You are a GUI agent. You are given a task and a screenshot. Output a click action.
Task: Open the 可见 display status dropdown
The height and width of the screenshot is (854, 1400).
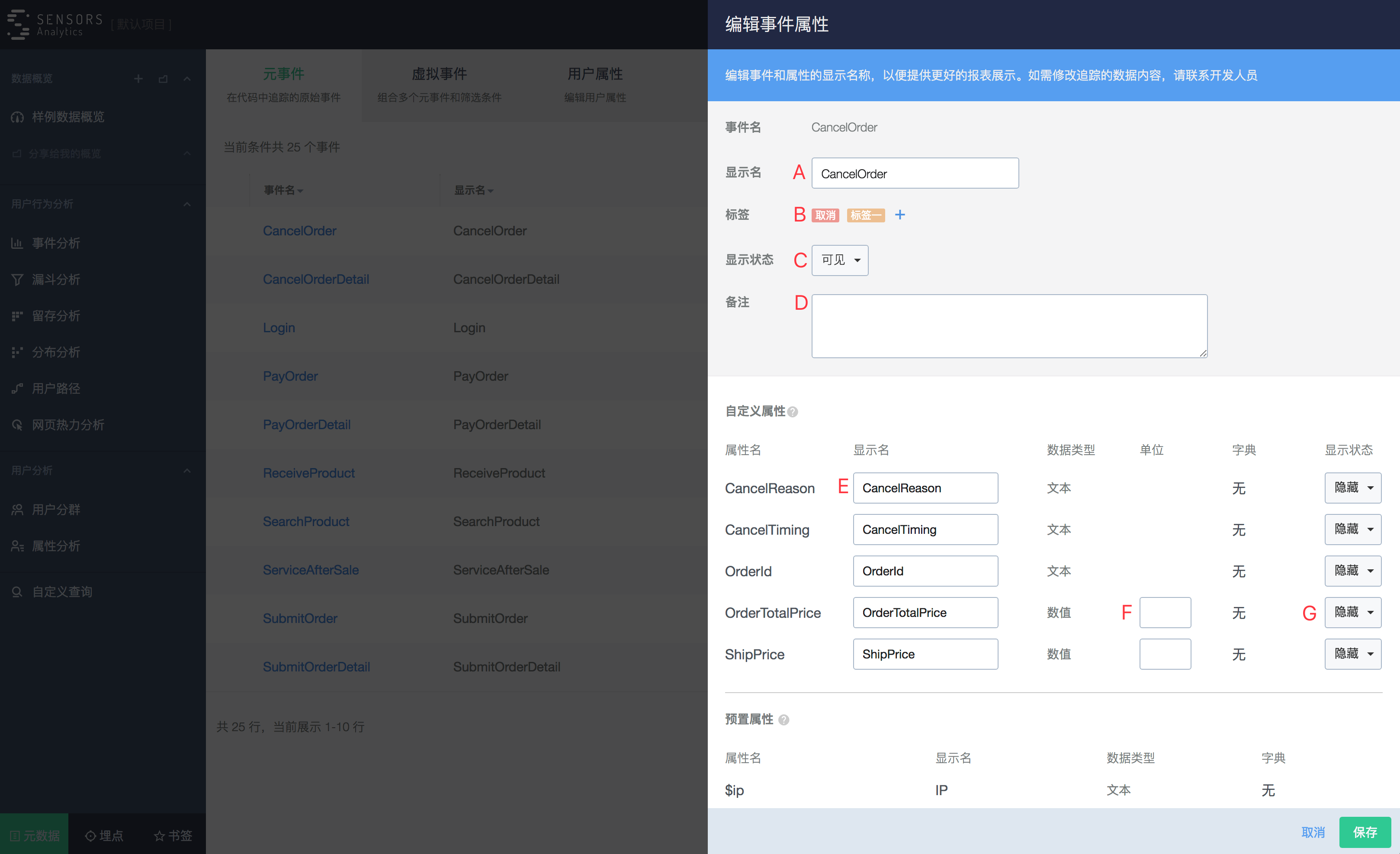click(840, 260)
